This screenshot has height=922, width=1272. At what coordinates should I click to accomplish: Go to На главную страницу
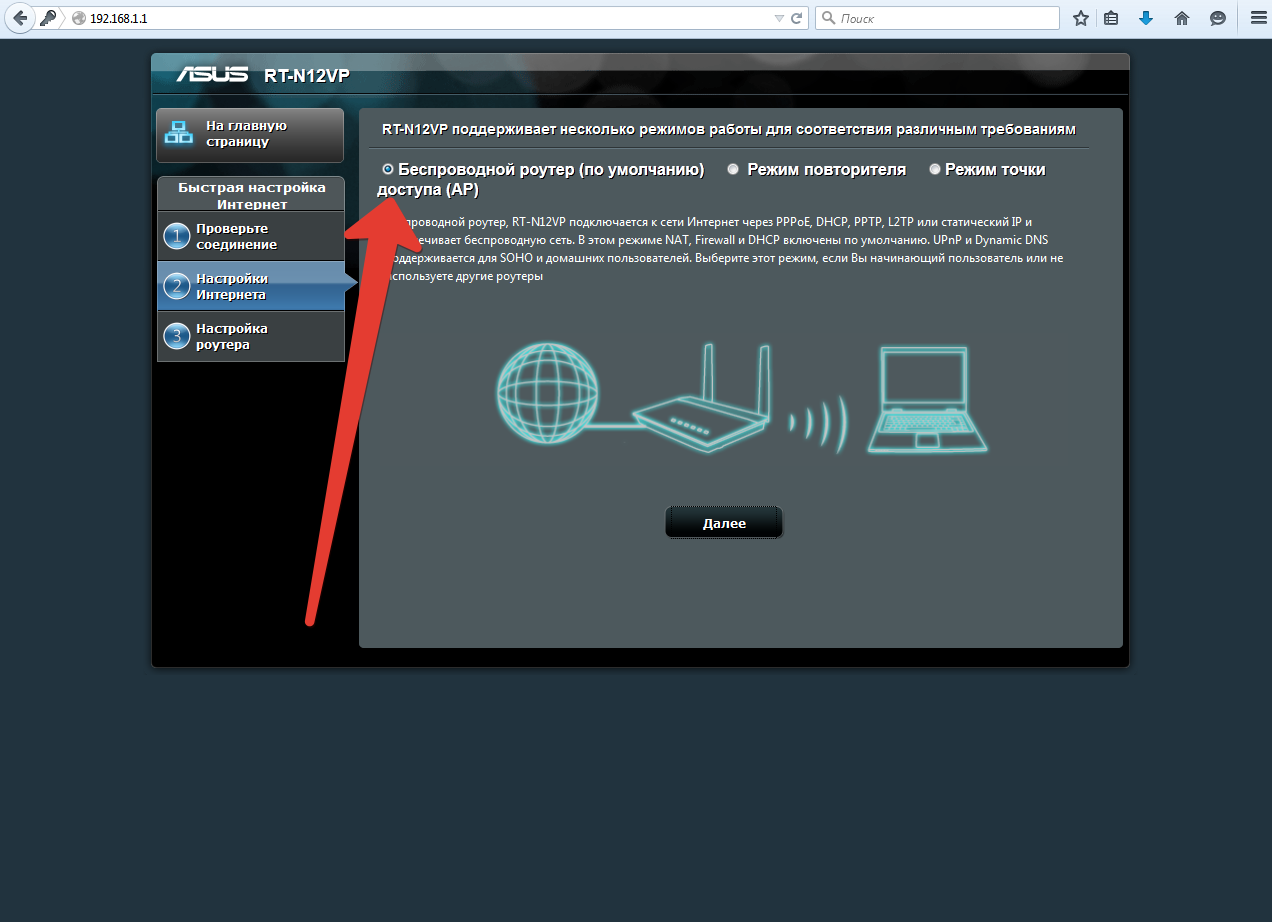coord(250,134)
